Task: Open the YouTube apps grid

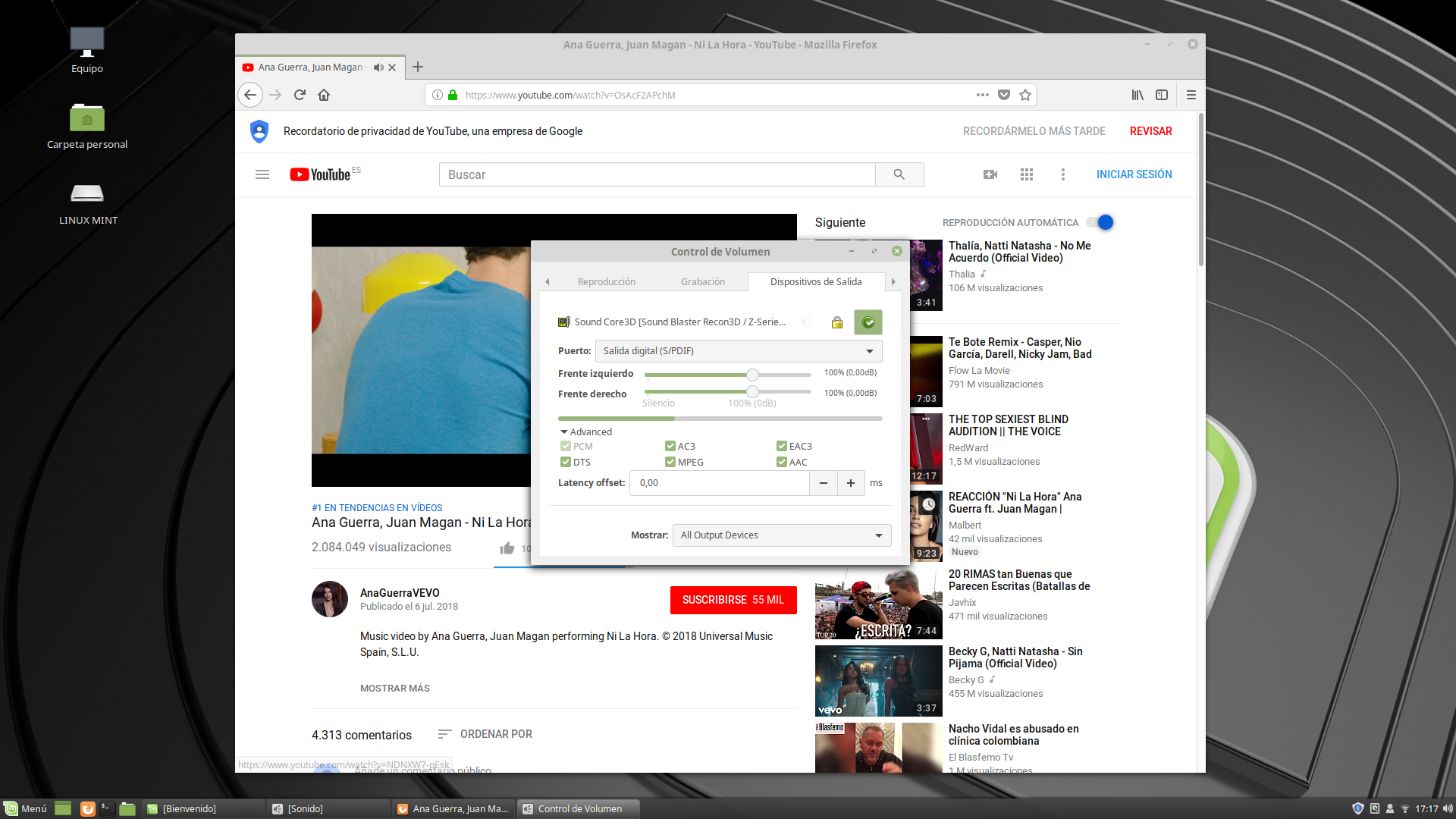Action: click(1027, 174)
